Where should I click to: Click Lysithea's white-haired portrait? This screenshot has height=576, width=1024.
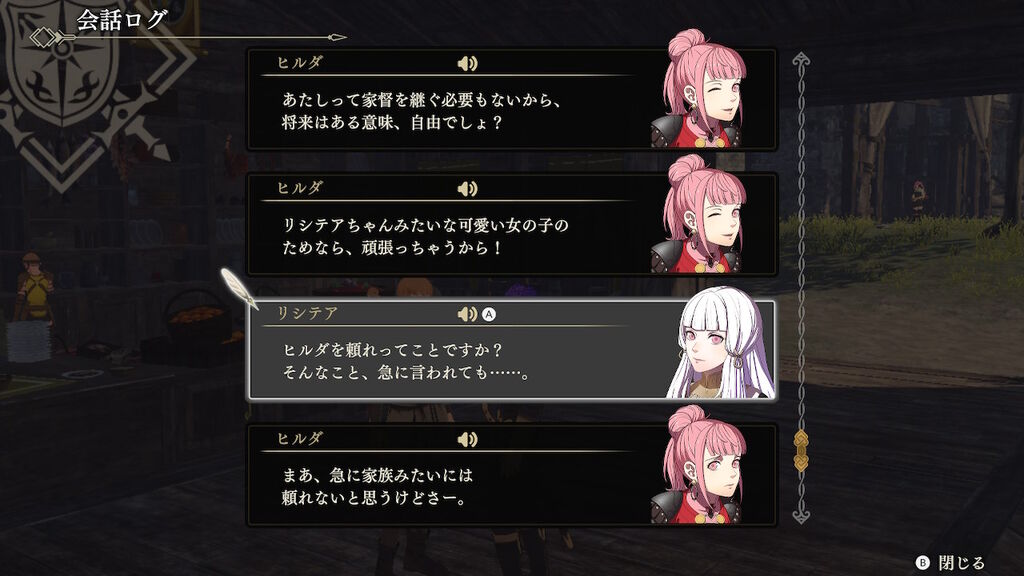pos(720,344)
